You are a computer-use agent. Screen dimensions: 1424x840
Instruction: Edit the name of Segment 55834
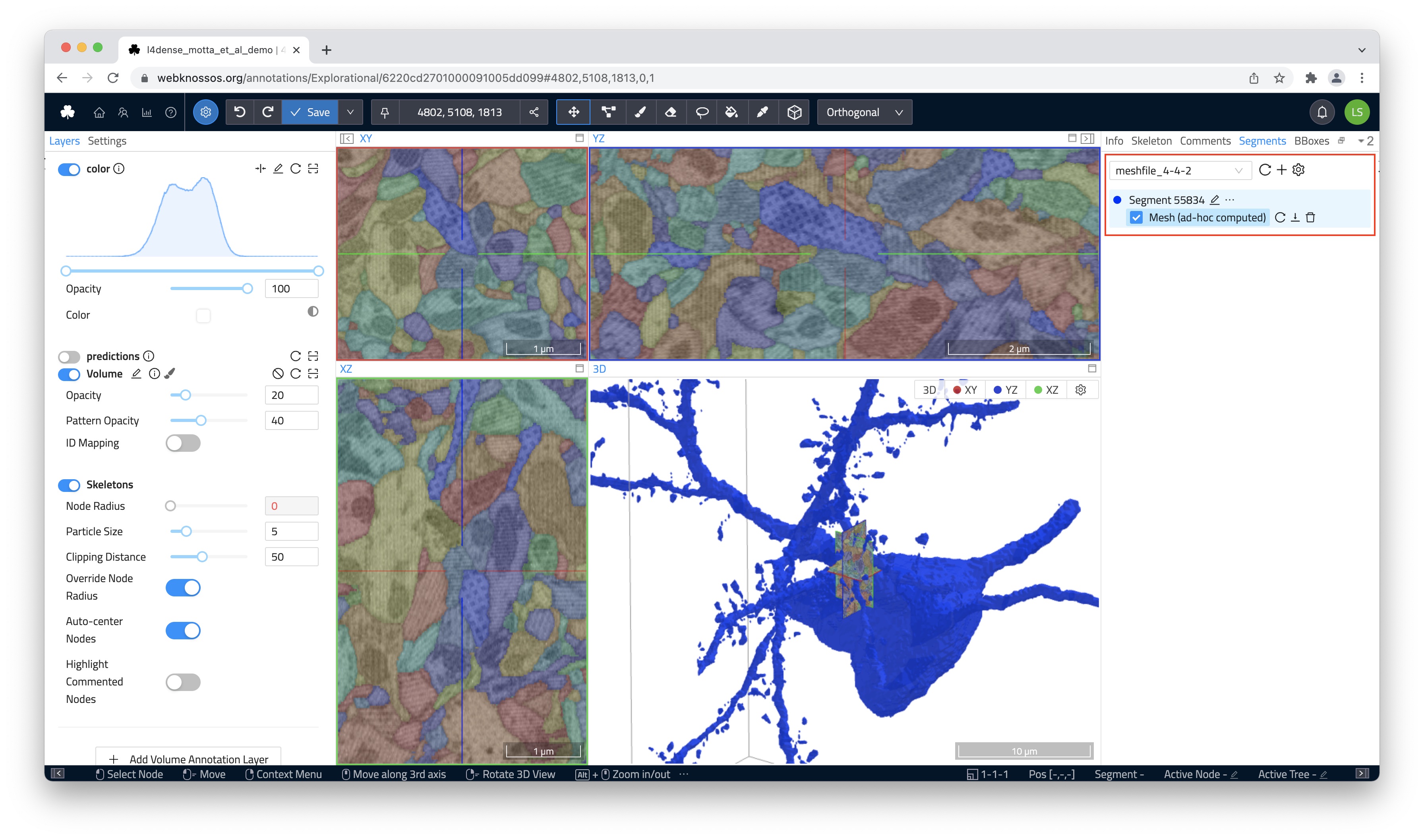(x=1214, y=200)
